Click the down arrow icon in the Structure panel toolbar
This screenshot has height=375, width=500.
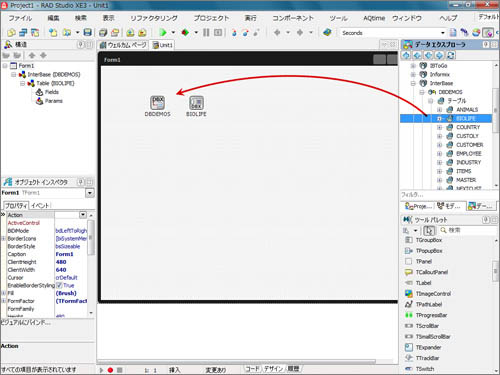(x=43, y=55)
